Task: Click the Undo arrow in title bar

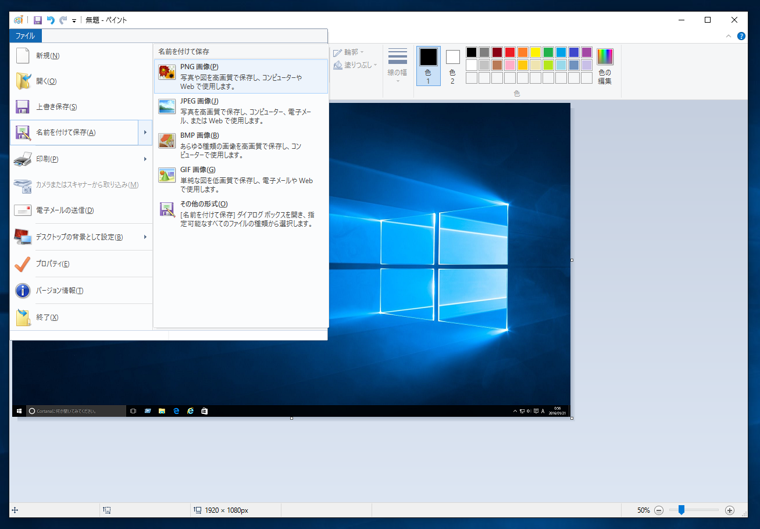Action: coord(50,20)
